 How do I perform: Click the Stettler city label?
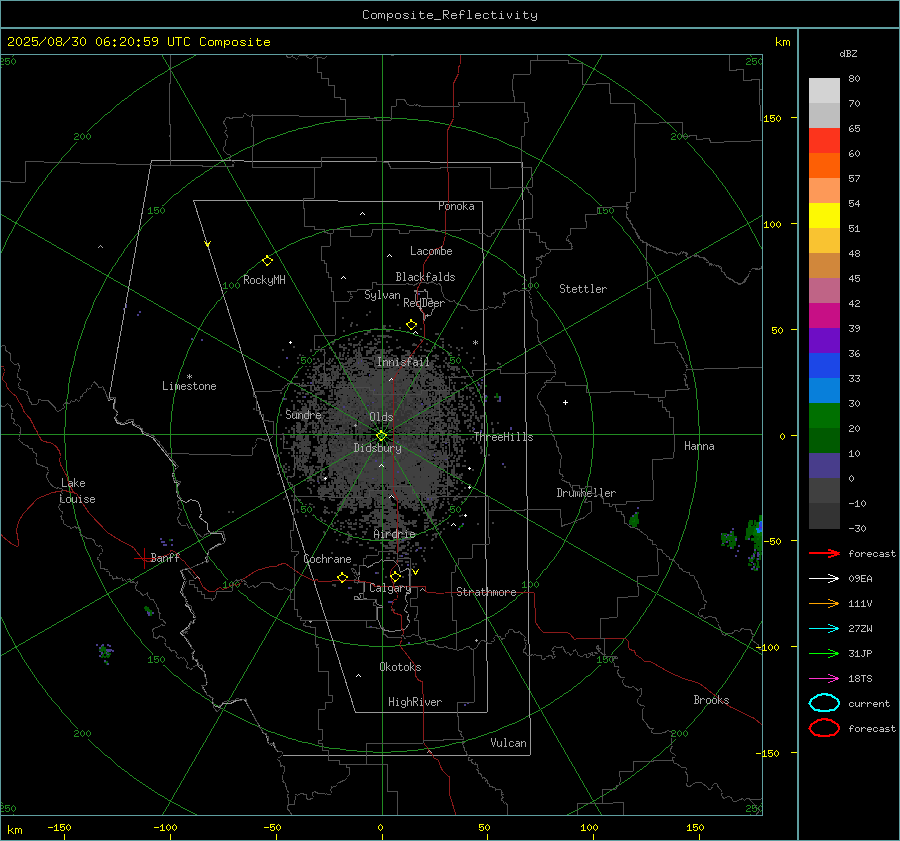[583, 289]
